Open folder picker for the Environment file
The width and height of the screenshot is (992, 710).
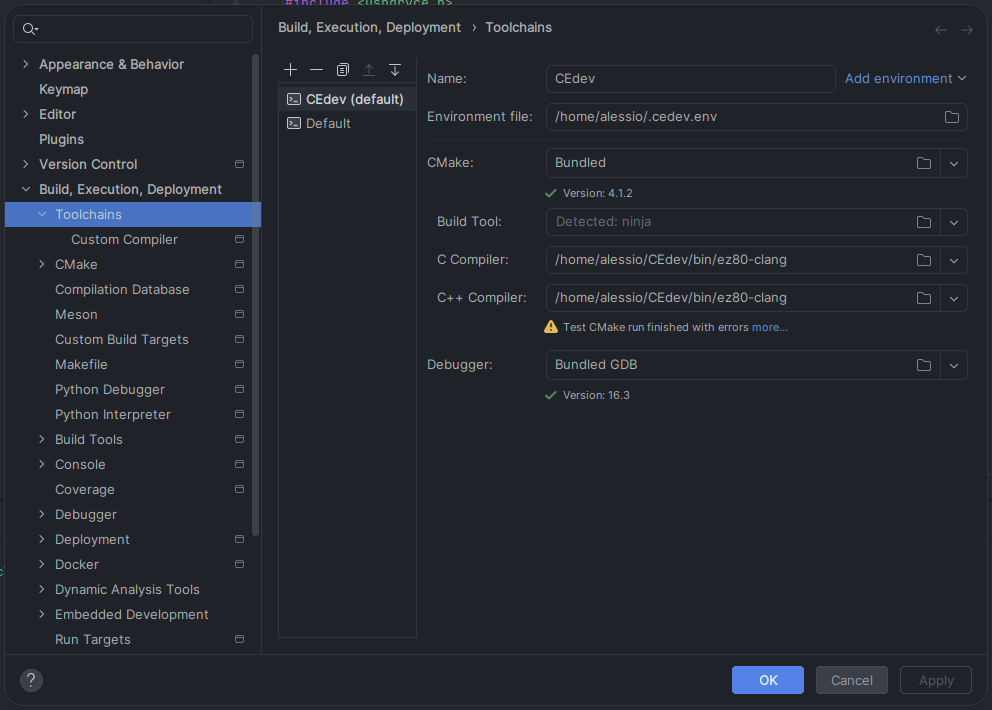coord(951,117)
